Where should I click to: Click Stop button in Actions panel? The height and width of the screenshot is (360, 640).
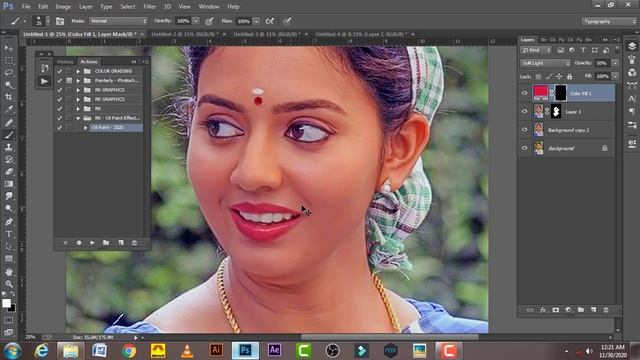click(65, 242)
